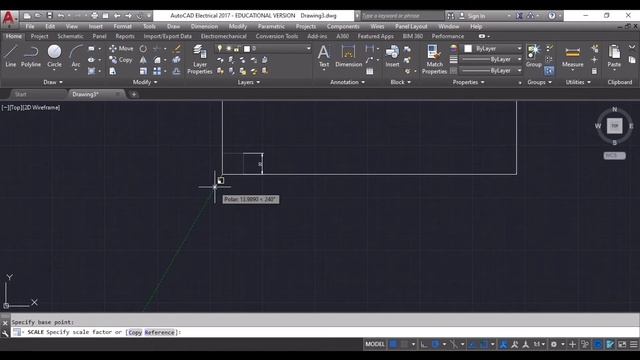
Task: Switch to the Start document tab
Action: 20,94
